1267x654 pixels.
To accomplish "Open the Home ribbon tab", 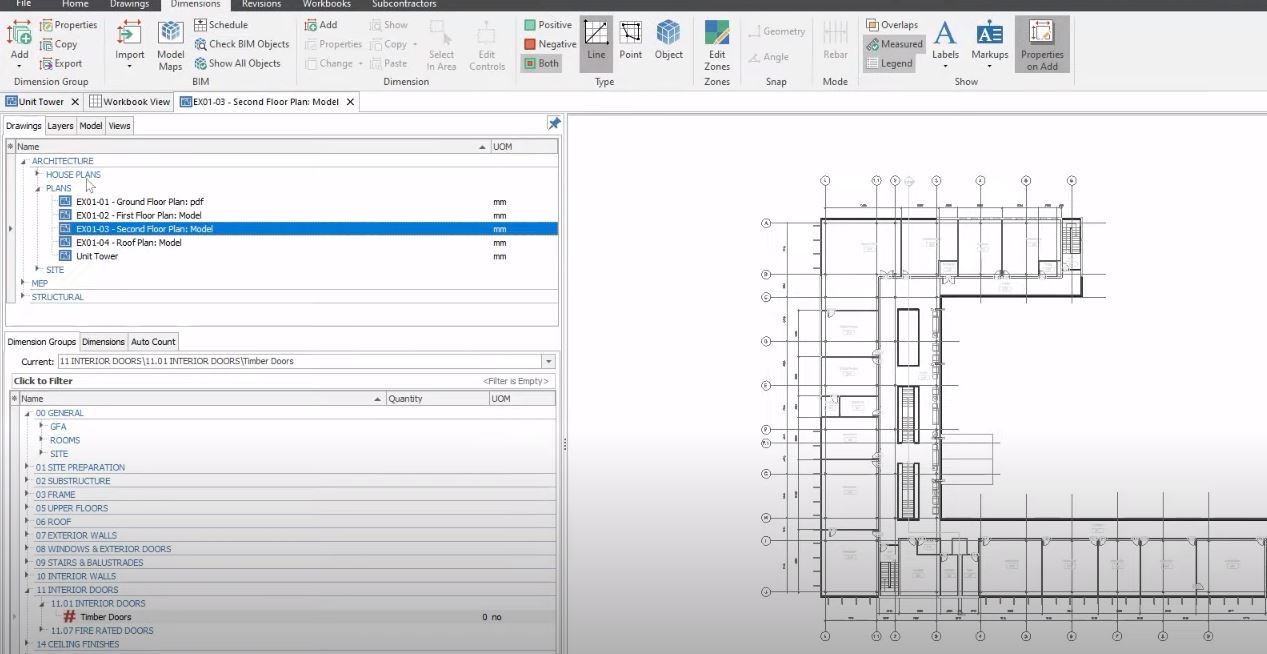I will coord(75,4).
